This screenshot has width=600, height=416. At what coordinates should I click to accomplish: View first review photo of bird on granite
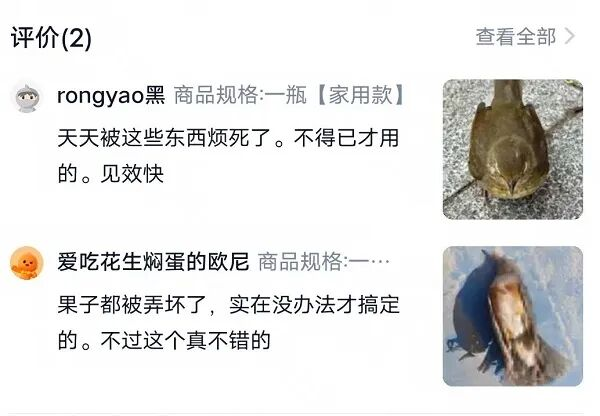point(513,149)
